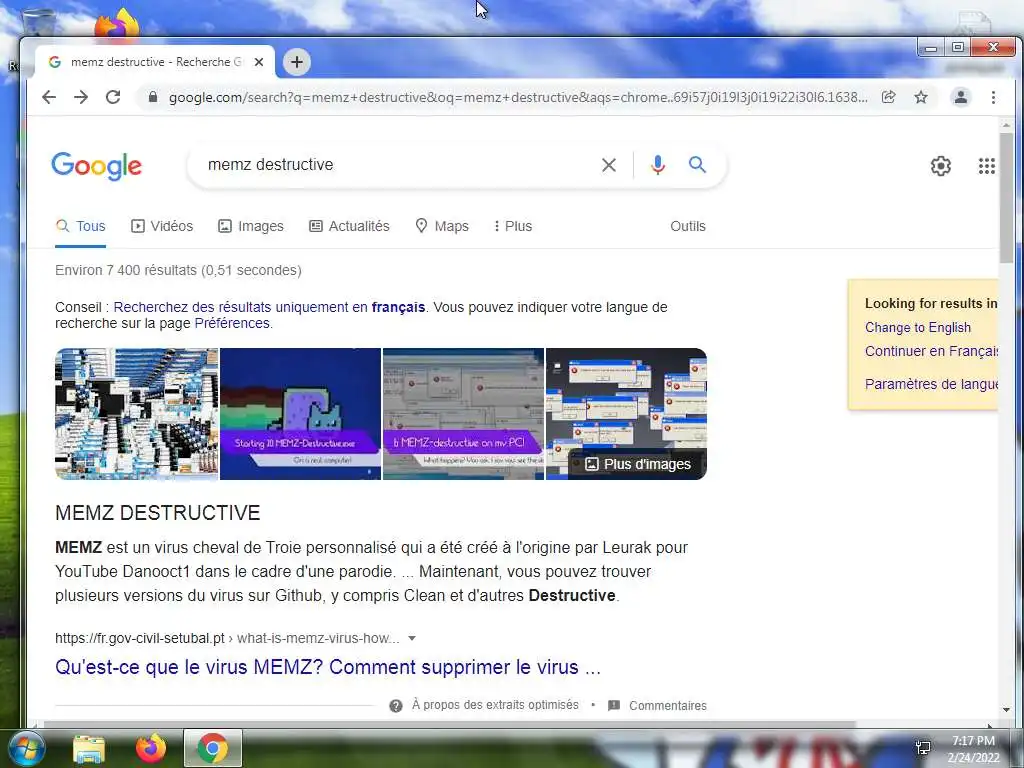Open the Outils search tools
Screen dimensions: 1024x768
click(688, 226)
